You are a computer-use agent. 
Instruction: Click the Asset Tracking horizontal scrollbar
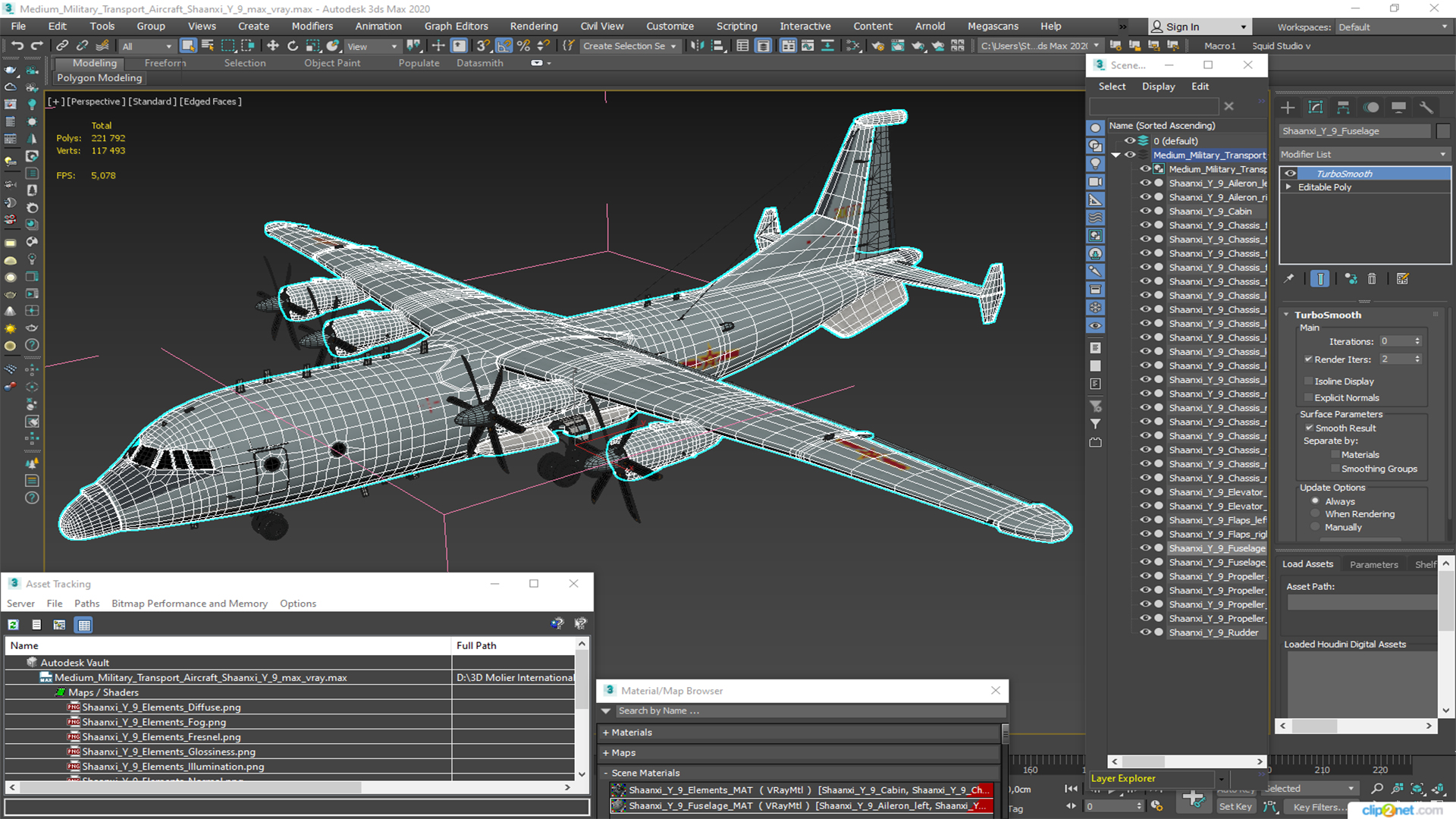[x=290, y=788]
